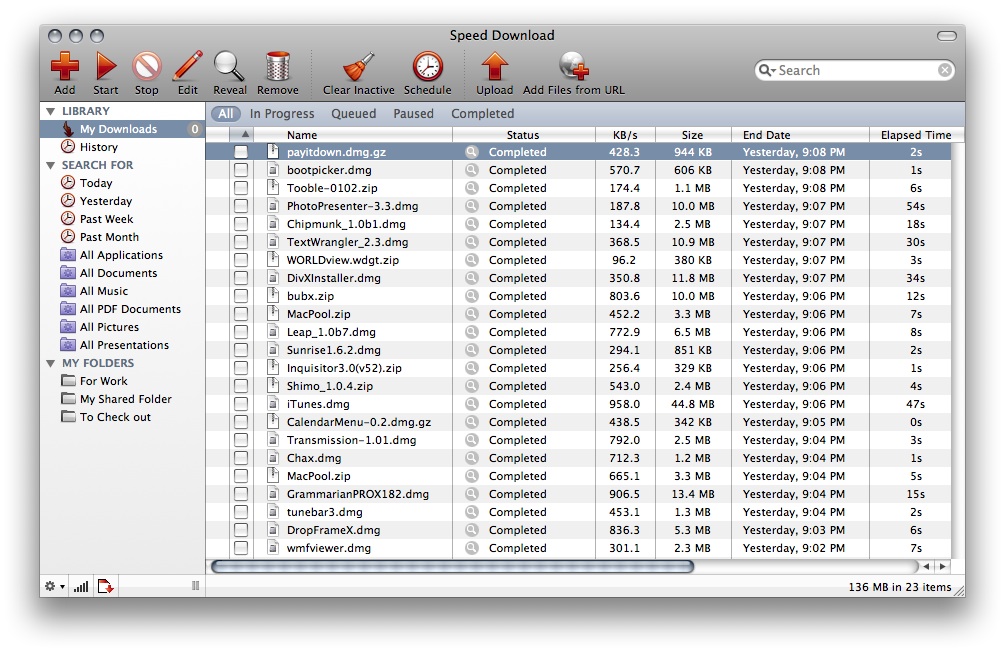The width and height of the screenshot is (1005, 652).
Task: Clear Inactive downloads with the broom icon
Action: pyautogui.click(x=358, y=67)
